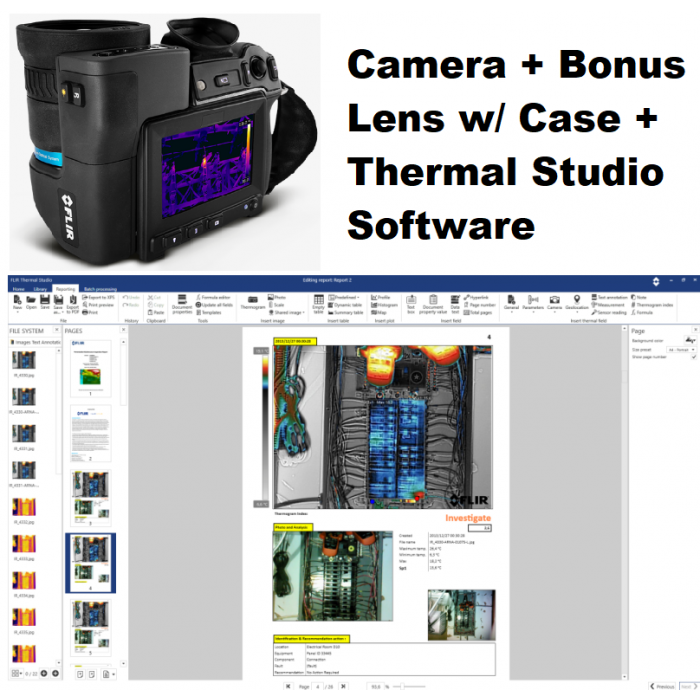Insert a Histogram plot
Viewport: 700px width, 700px height.
click(x=384, y=305)
